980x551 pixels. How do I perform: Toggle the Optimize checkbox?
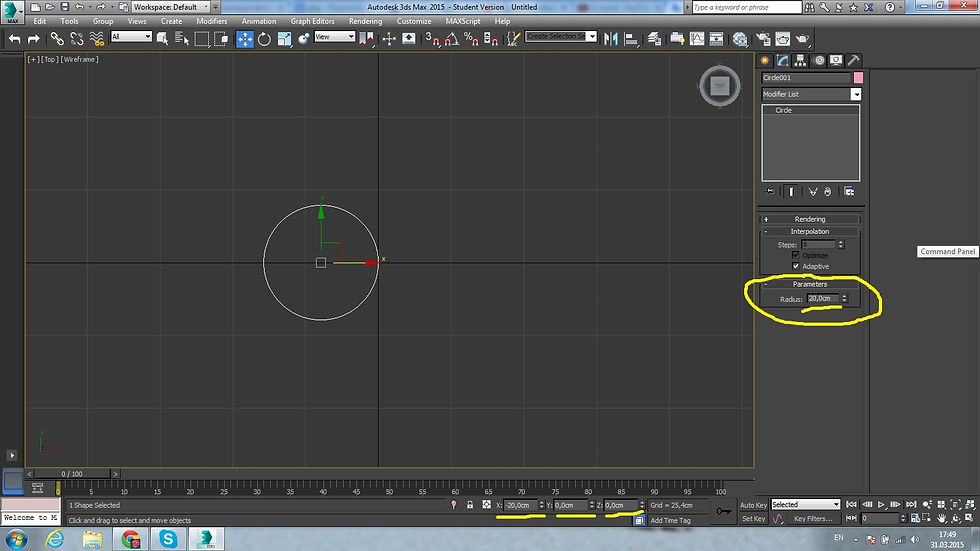coord(796,255)
